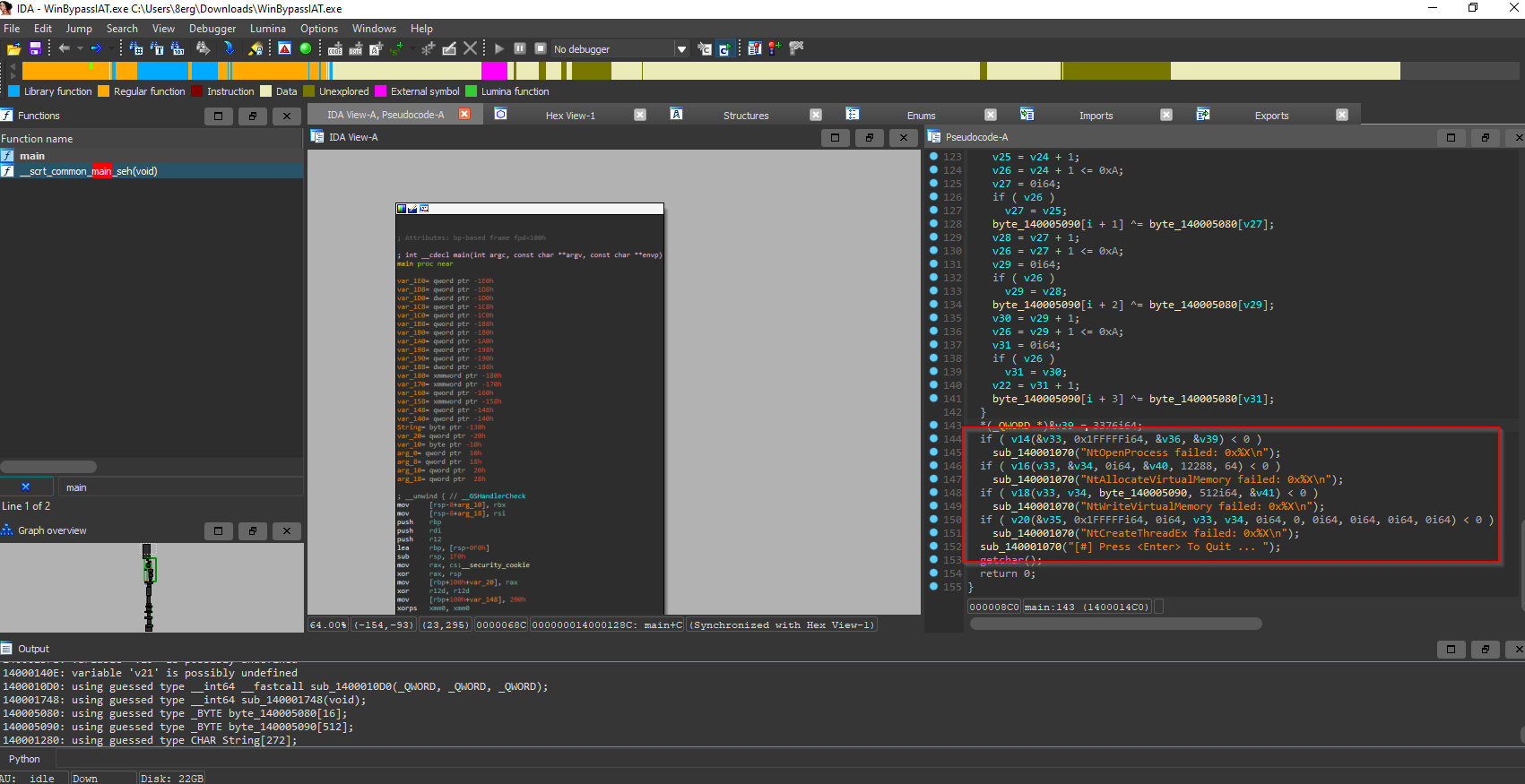Image resolution: width=1525 pixels, height=784 pixels.
Task: Click the string-literal 'A' toolbar icon
Action: [377, 48]
